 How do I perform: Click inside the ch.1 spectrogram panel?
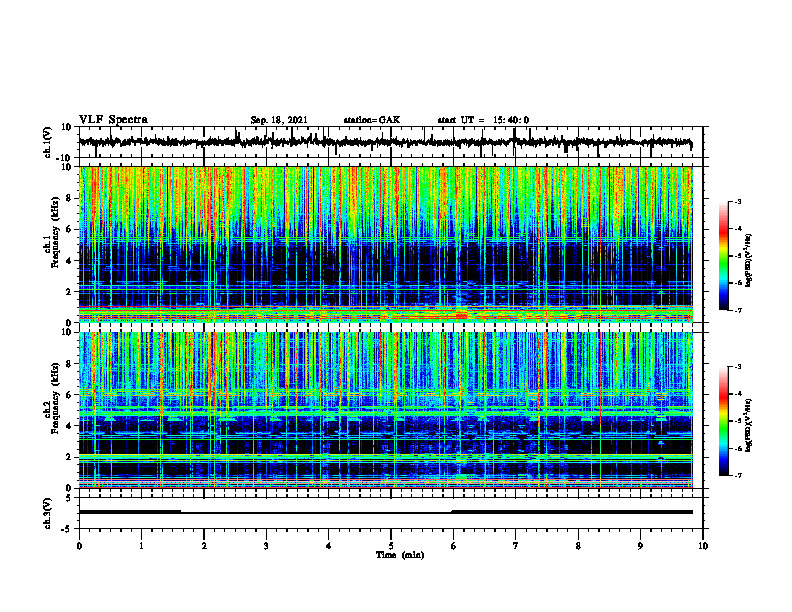pos(386,244)
